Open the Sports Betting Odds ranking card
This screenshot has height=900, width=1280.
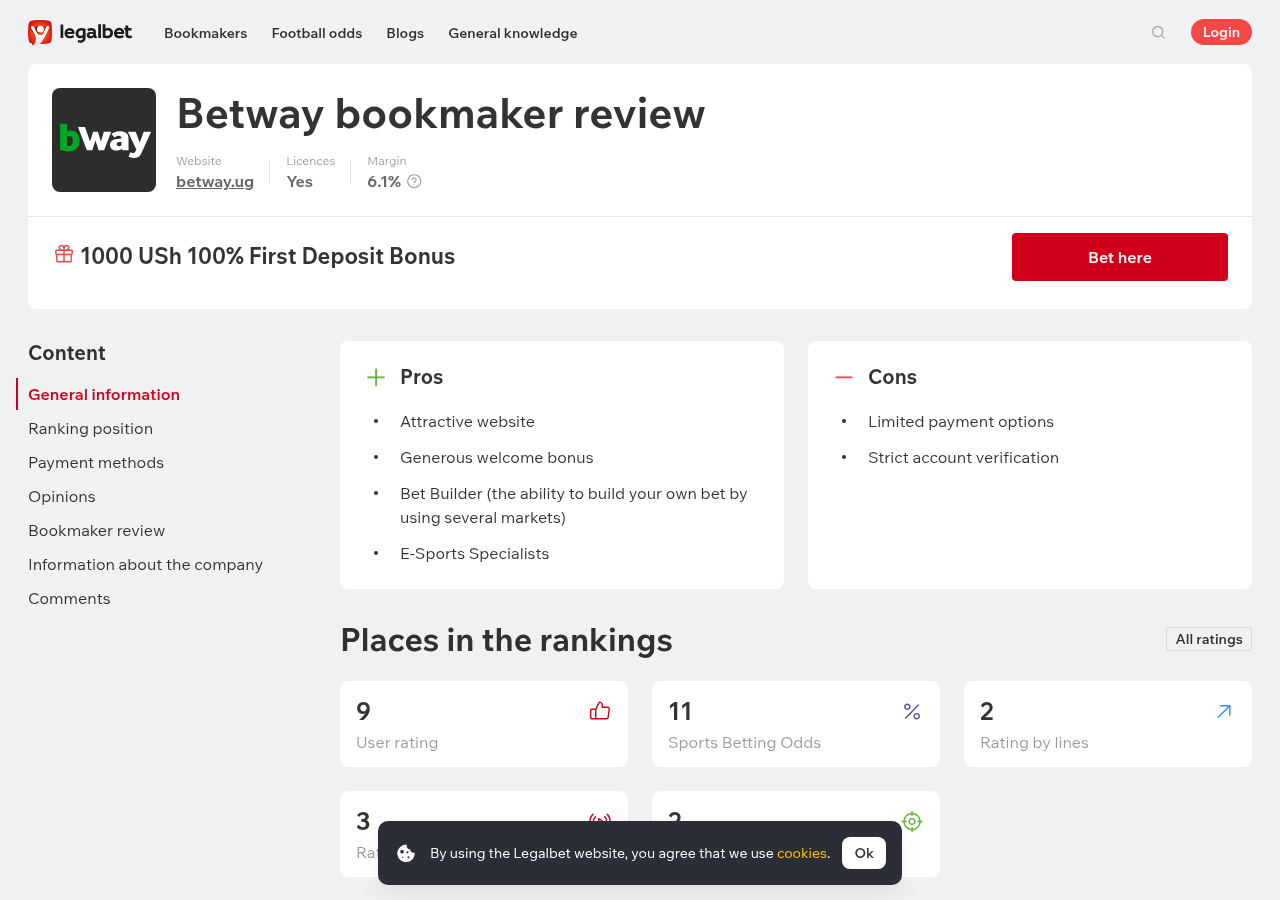click(796, 724)
